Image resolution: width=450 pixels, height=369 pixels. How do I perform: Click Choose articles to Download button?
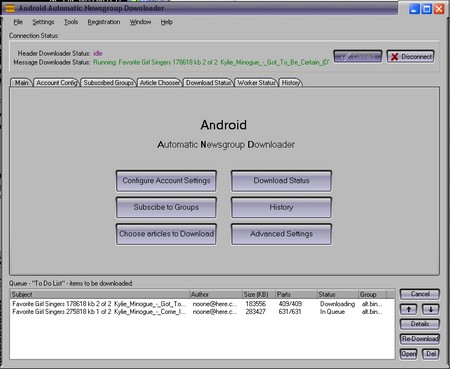[166, 234]
